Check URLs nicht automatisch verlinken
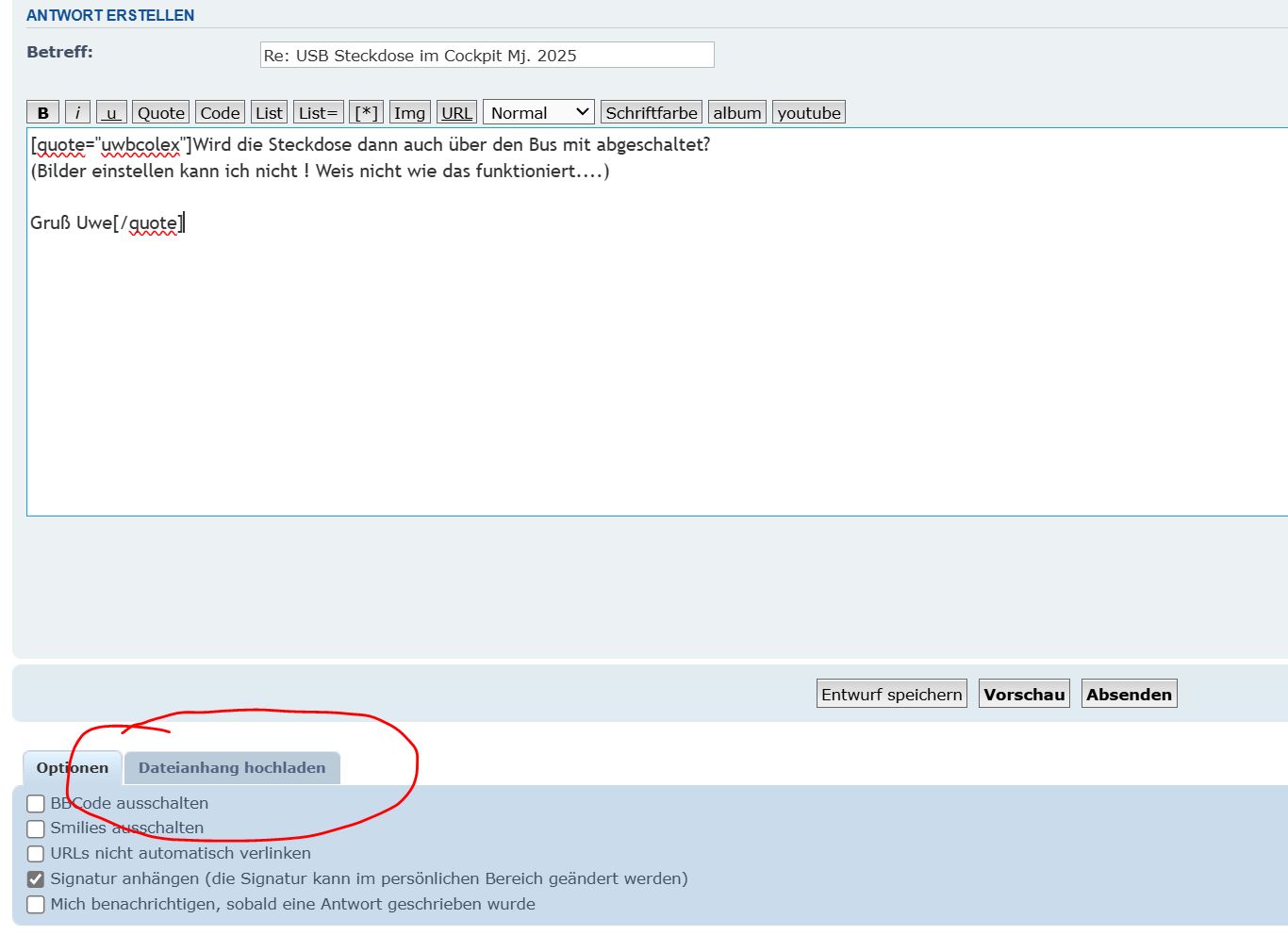 pyautogui.click(x=36, y=854)
